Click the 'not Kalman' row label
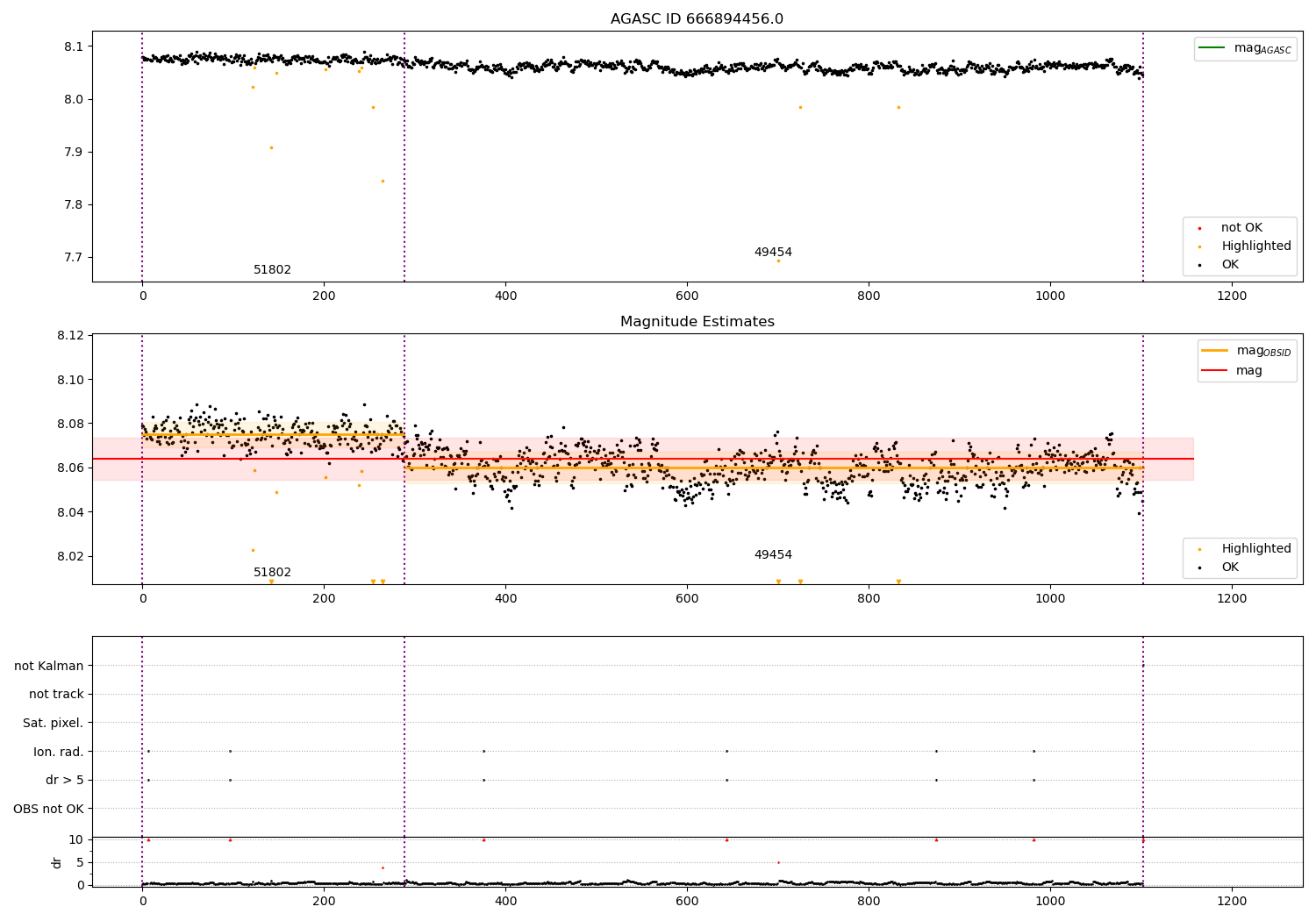This screenshot has height=921, width=1316. point(49,667)
